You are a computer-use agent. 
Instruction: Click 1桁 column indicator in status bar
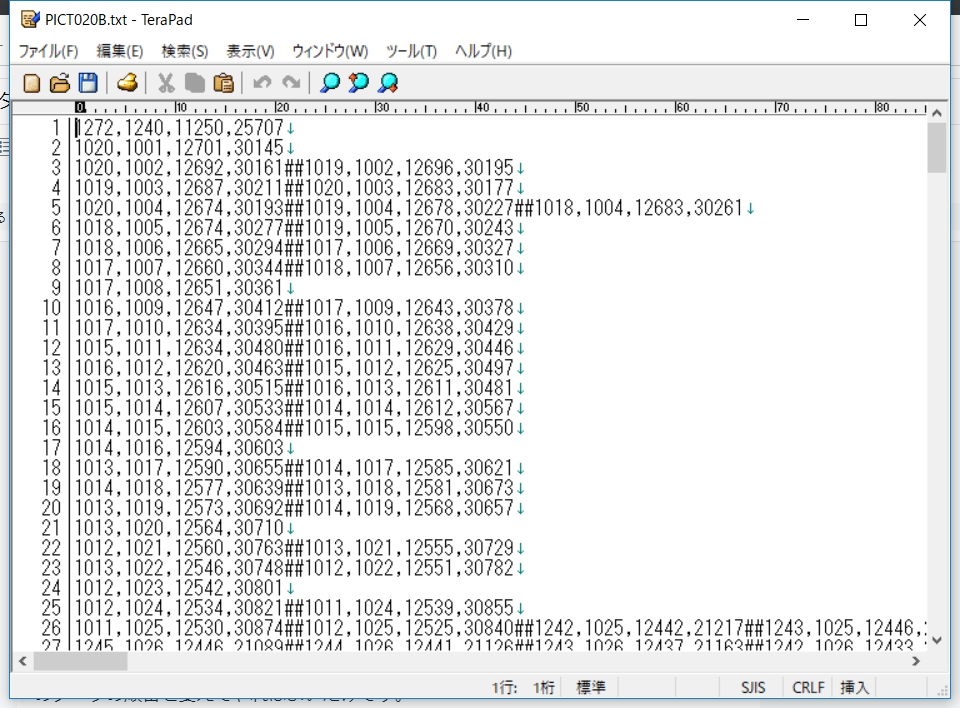coord(544,687)
